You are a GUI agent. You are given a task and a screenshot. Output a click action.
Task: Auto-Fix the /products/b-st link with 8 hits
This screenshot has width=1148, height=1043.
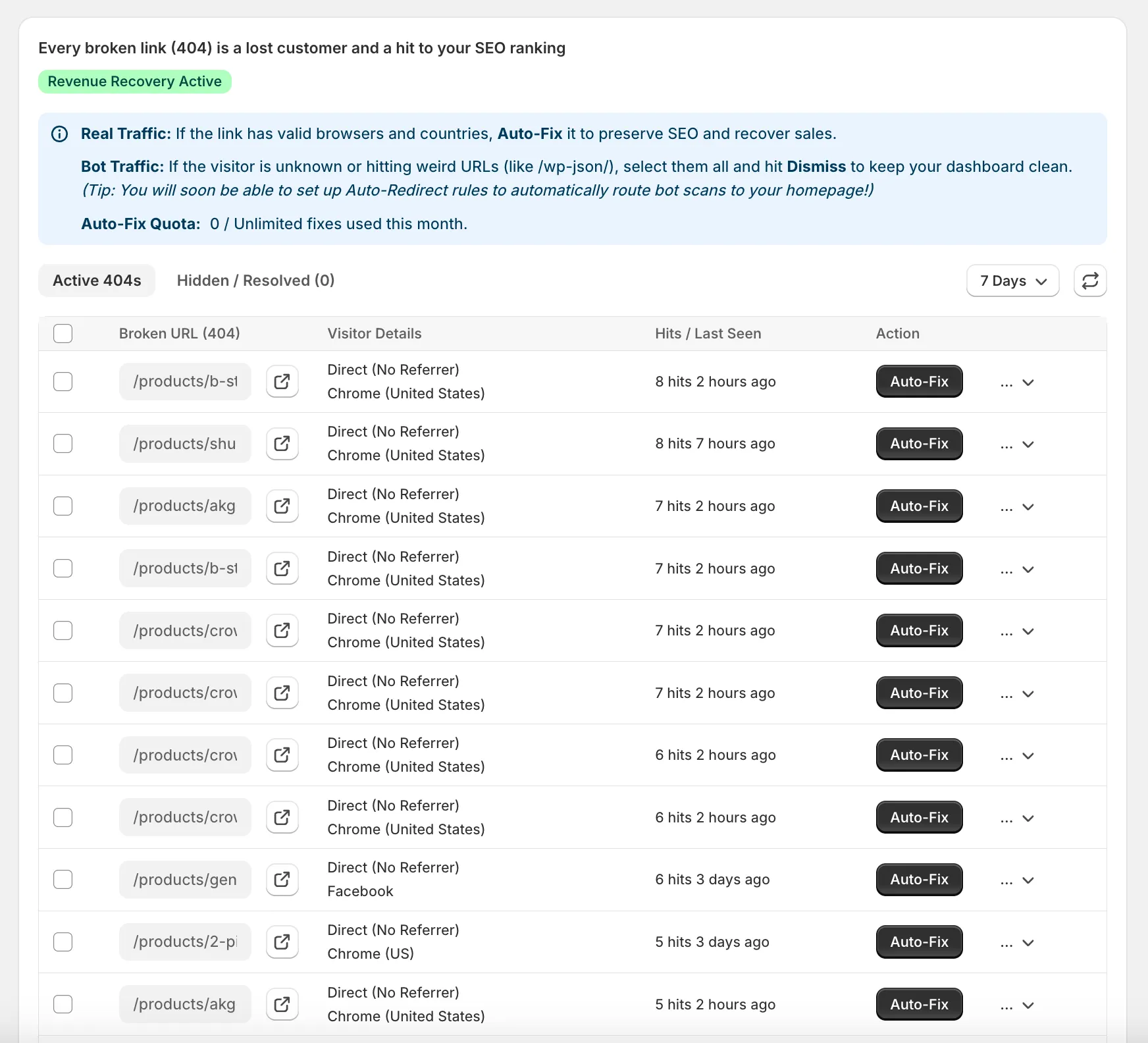click(920, 381)
